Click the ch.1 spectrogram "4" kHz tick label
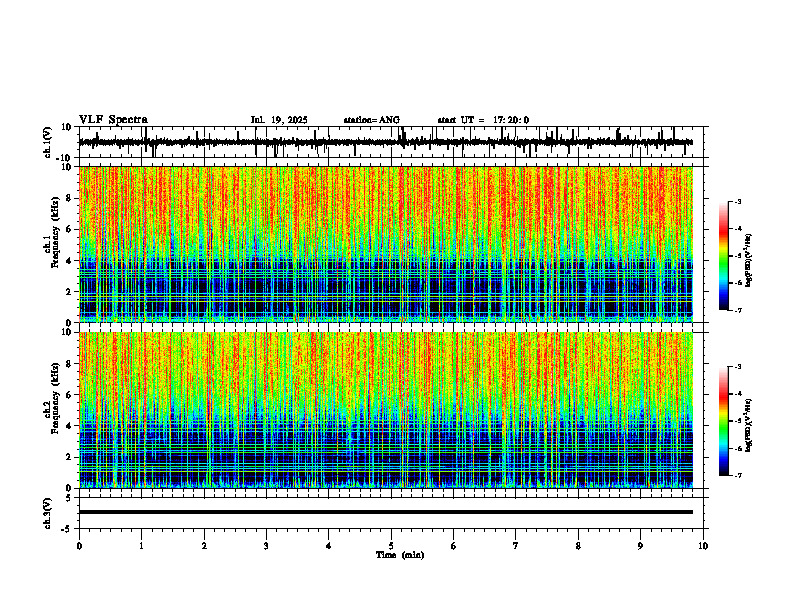 coord(69,261)
